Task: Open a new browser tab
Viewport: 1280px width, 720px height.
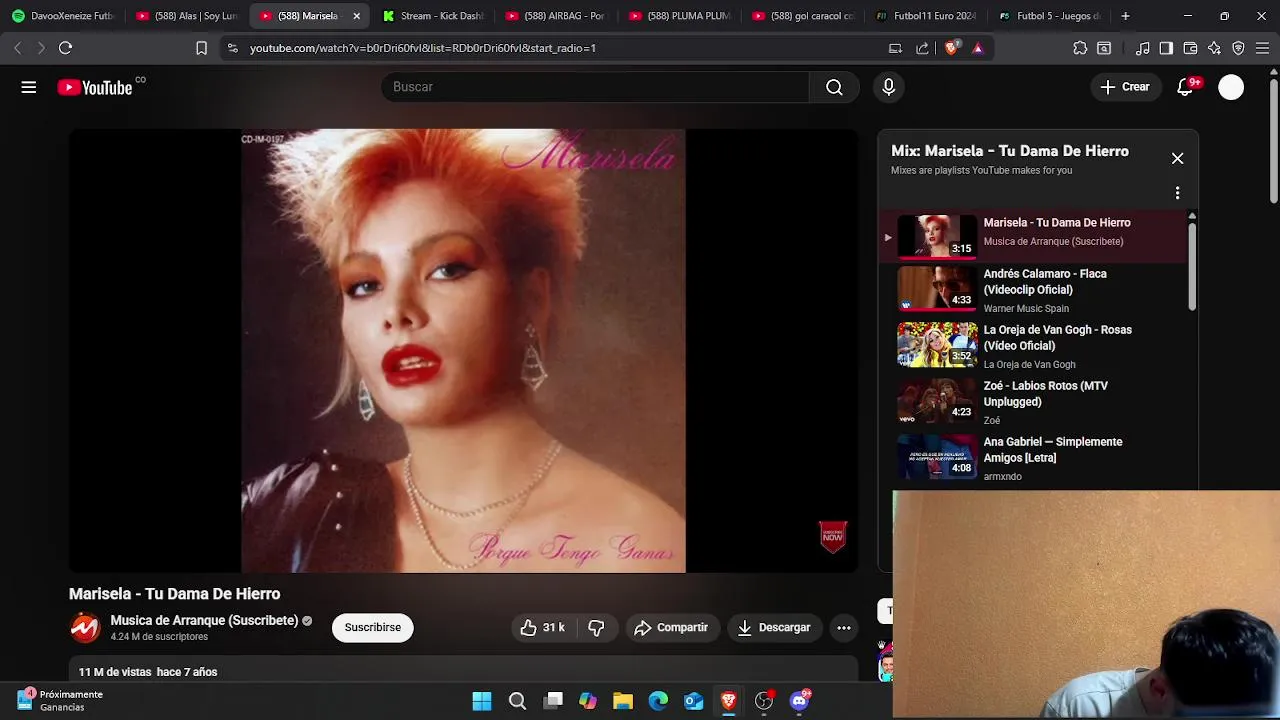Action: [1125, 16]
